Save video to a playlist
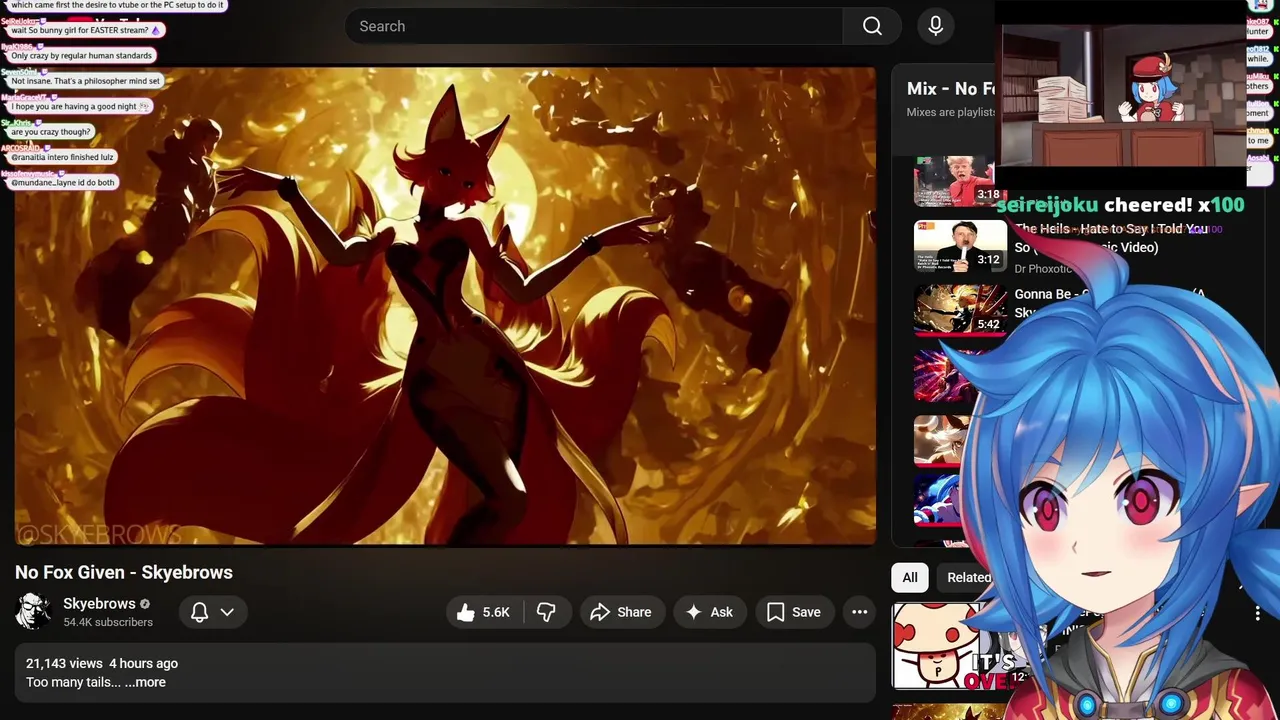 click(x=794, y=612)
